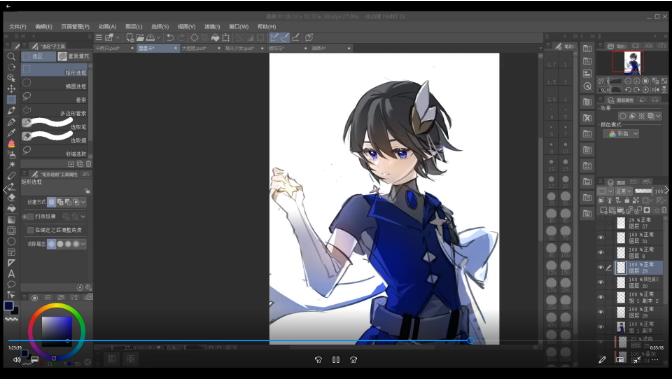Viewport: 672px width, 379px height.
Task: Open the 文件(F) menu
Action: point(18,27)
